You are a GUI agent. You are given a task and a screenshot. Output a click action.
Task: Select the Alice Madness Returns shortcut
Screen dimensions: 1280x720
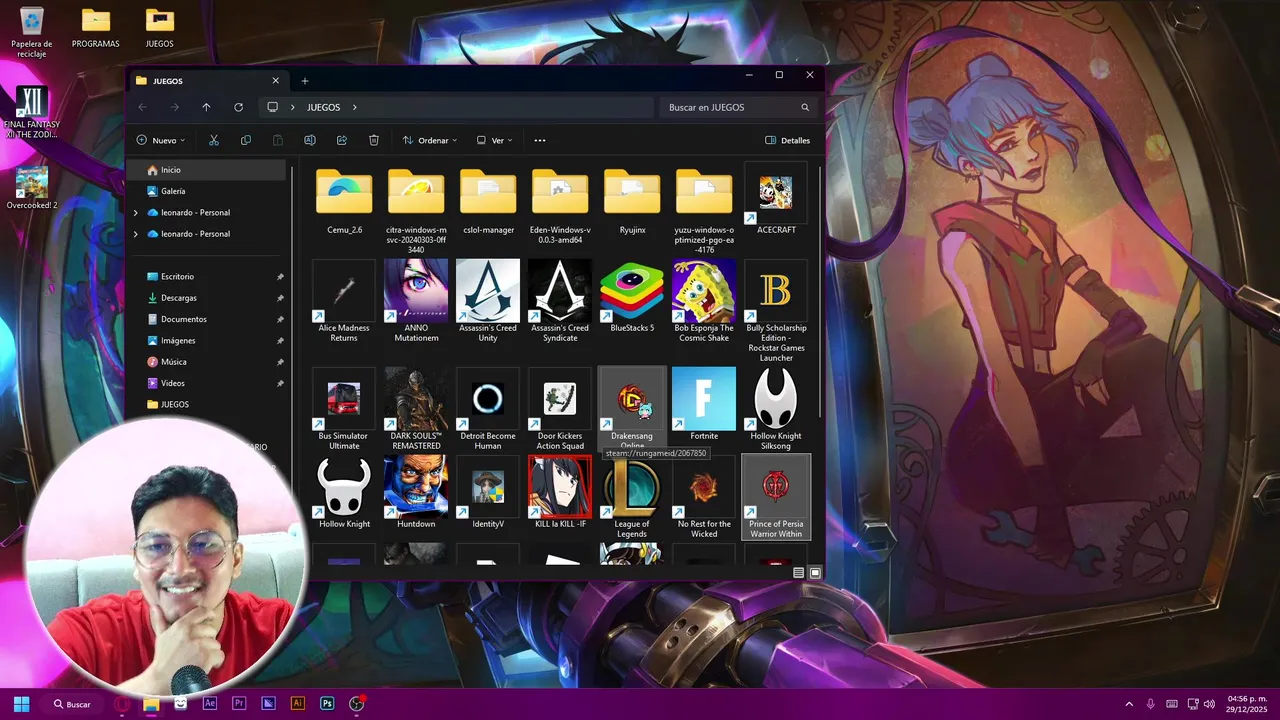[x=344, y=301]
